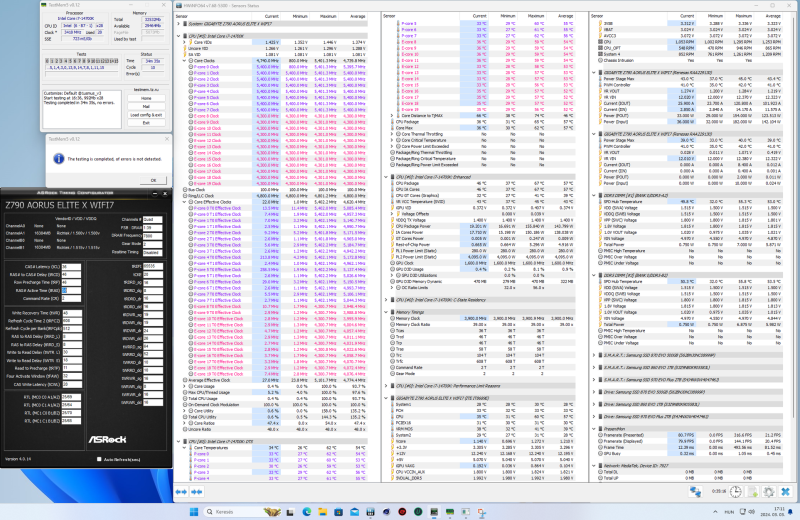Open Microsoft Store from the taskbar
The height and width of the screenshot is (520, 800).
coord(338,512)
